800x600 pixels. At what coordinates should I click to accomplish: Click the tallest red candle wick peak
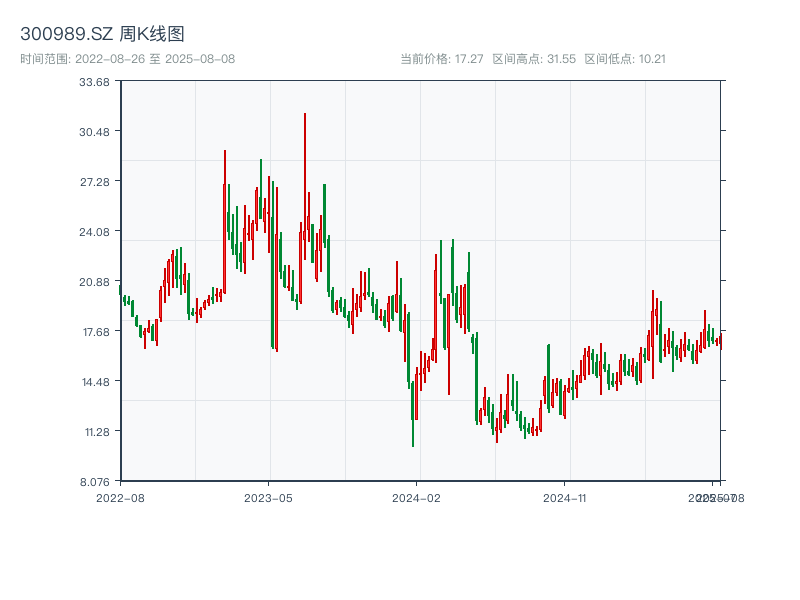[x=305, y=115]
